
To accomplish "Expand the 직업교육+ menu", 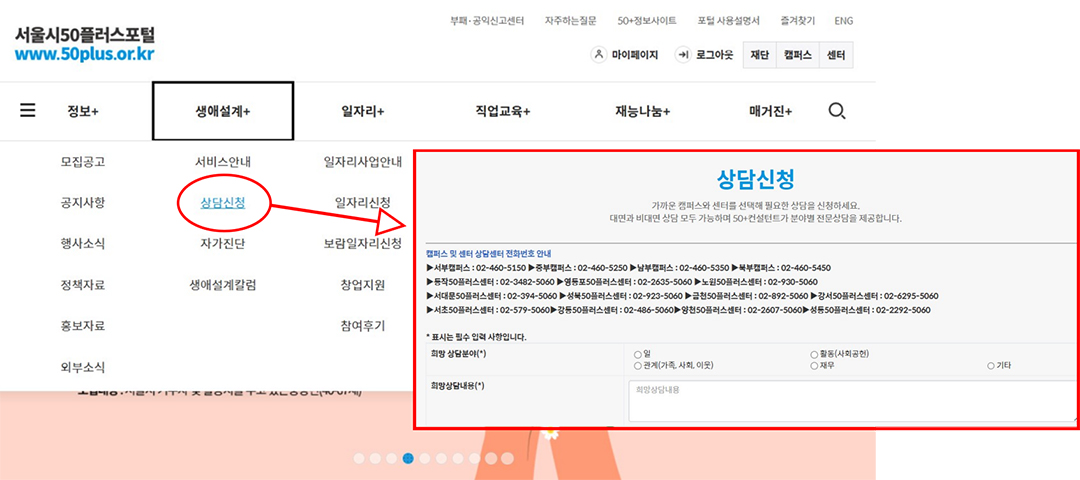I will click(x=502, y=111).
